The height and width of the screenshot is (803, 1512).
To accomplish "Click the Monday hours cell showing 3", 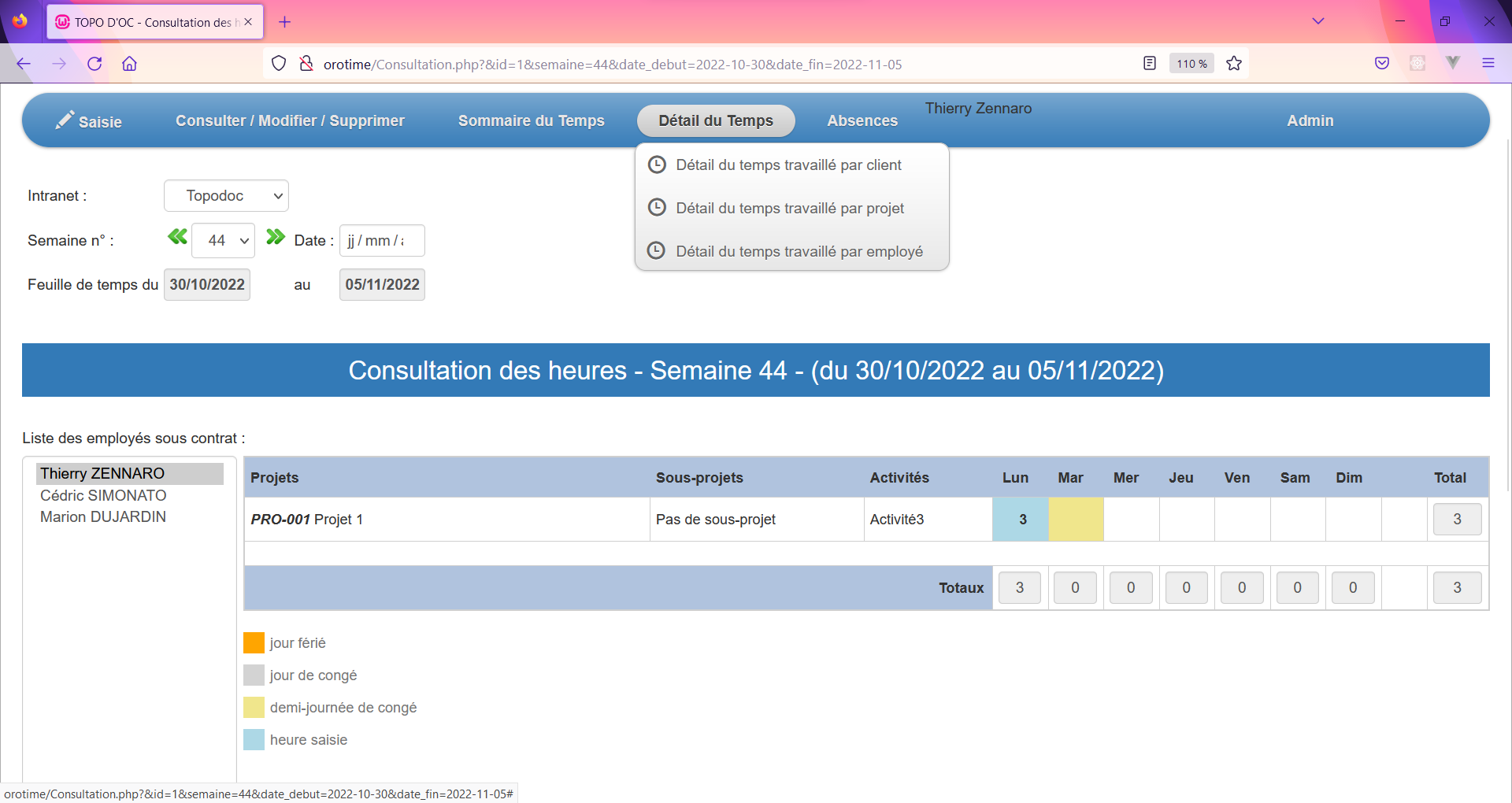I will pos(1021,520).
